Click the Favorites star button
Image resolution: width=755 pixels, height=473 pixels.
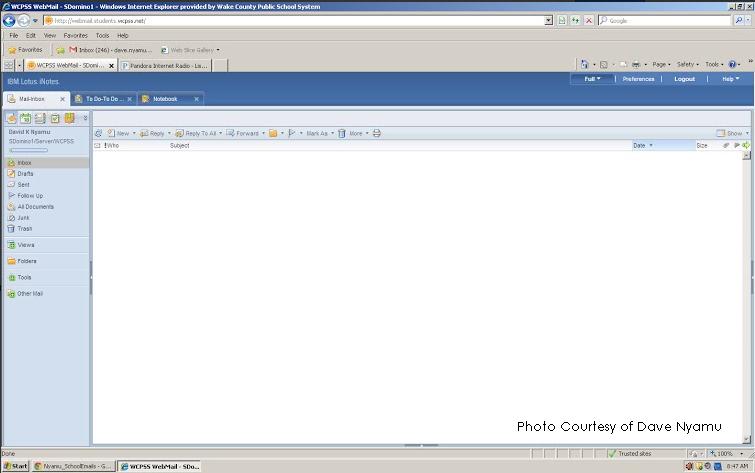coord(25,50)
